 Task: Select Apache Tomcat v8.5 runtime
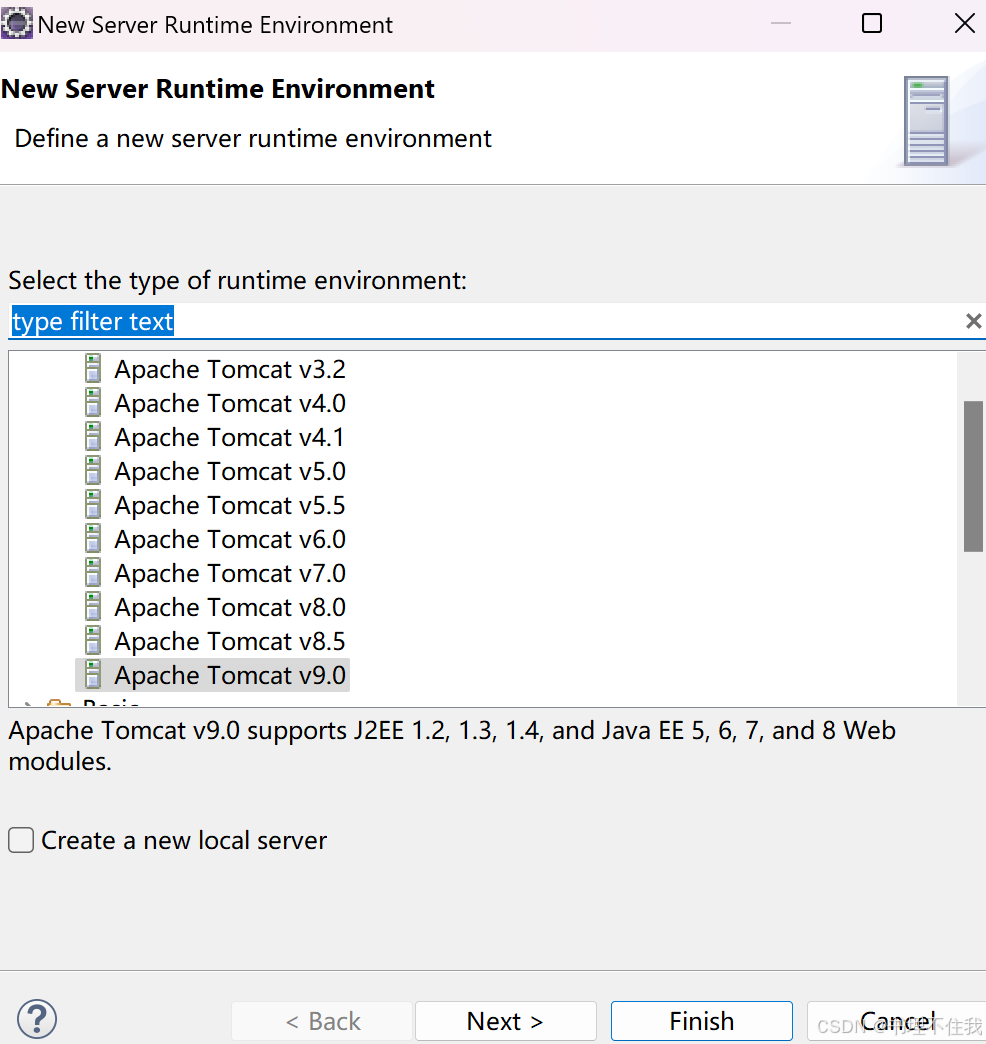230,641
